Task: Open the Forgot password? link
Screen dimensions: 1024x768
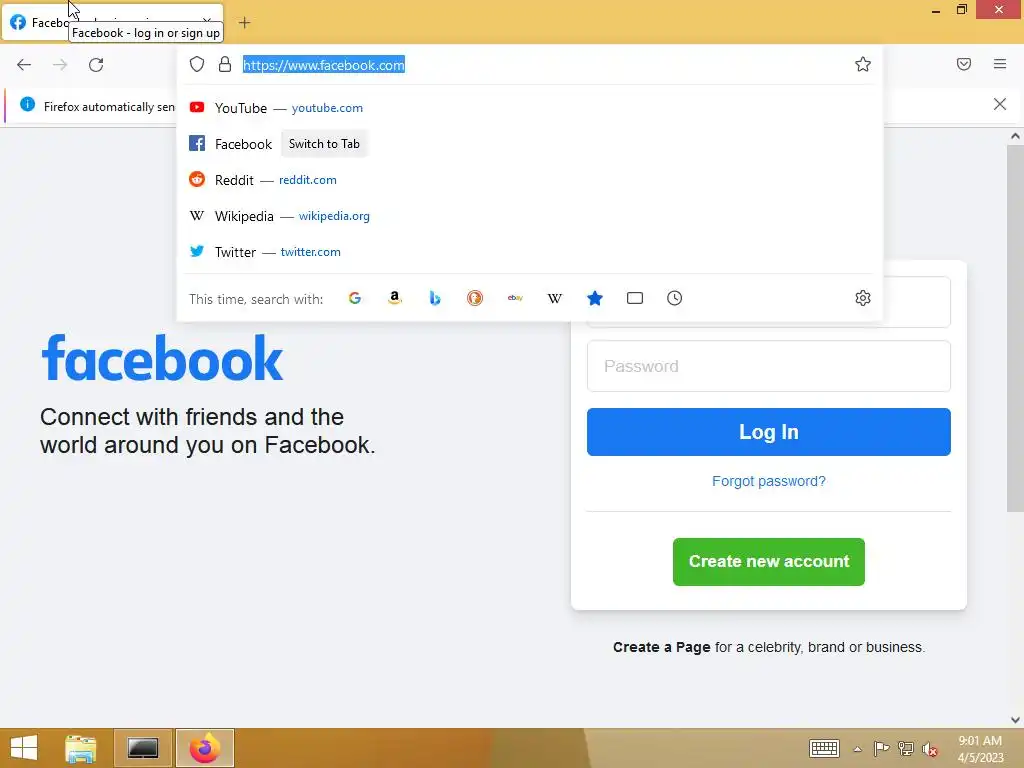Action: pyautogui.click(x=769, y=481)
